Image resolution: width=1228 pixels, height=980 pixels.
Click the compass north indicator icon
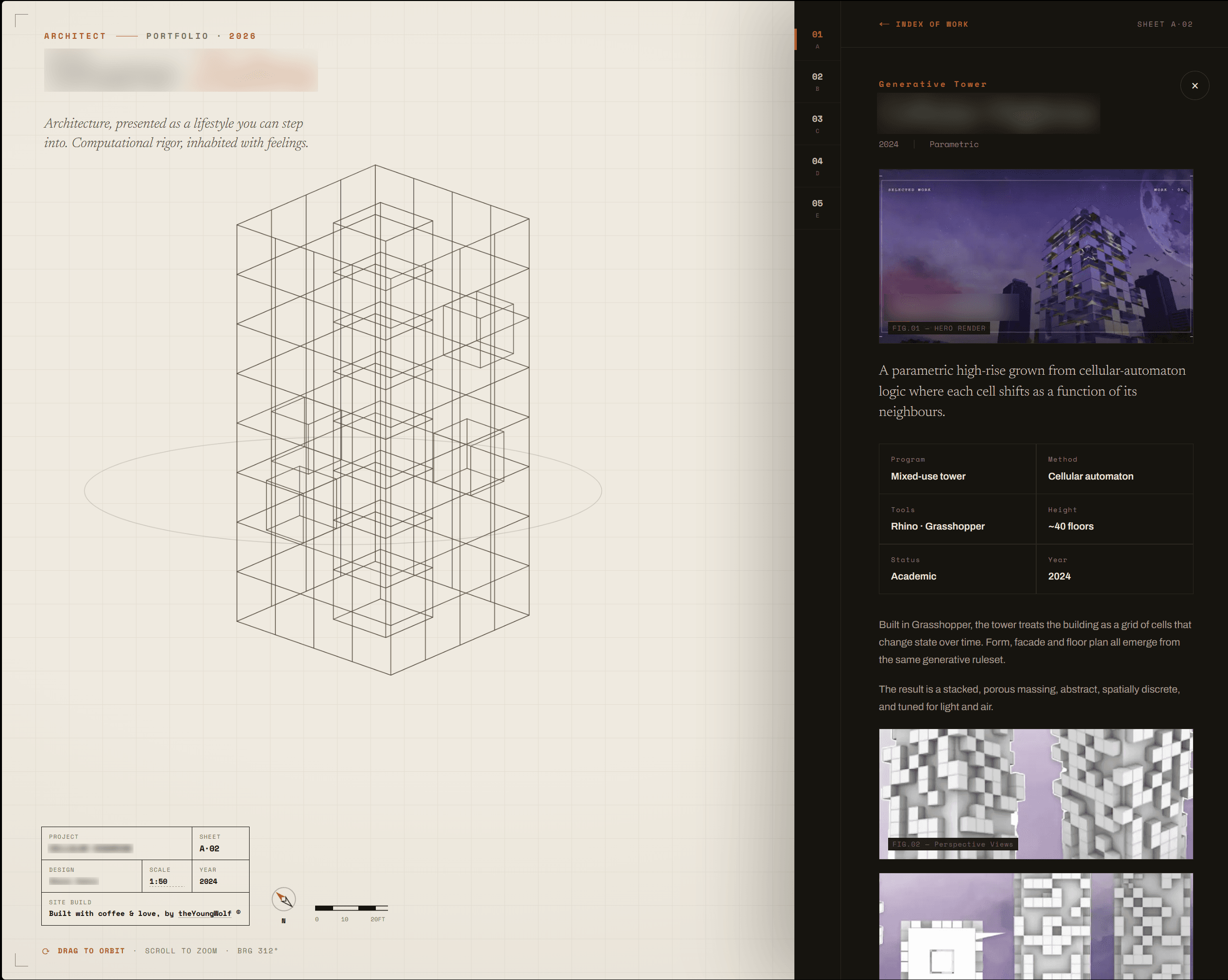pyautogui.click(x=284, y=899)
